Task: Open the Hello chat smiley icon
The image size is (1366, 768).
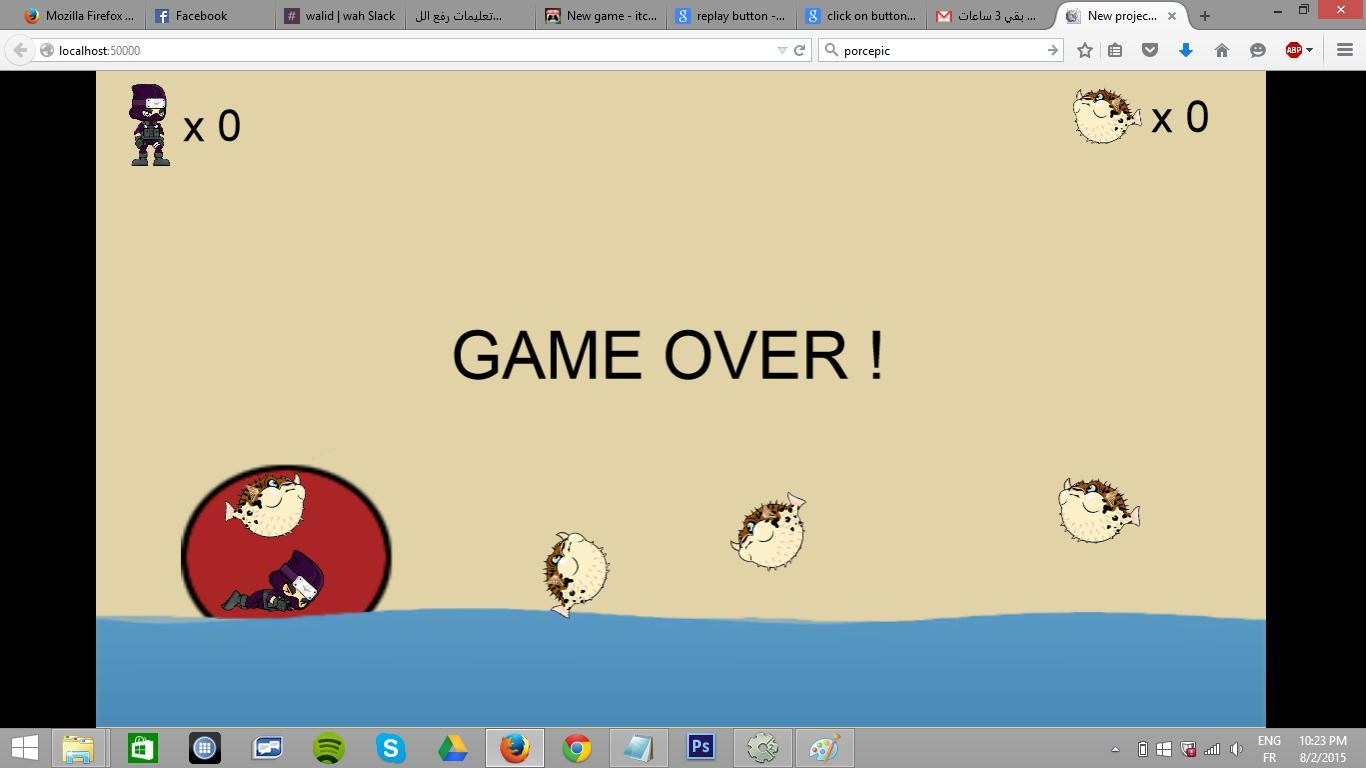Action: point(1258,50)
